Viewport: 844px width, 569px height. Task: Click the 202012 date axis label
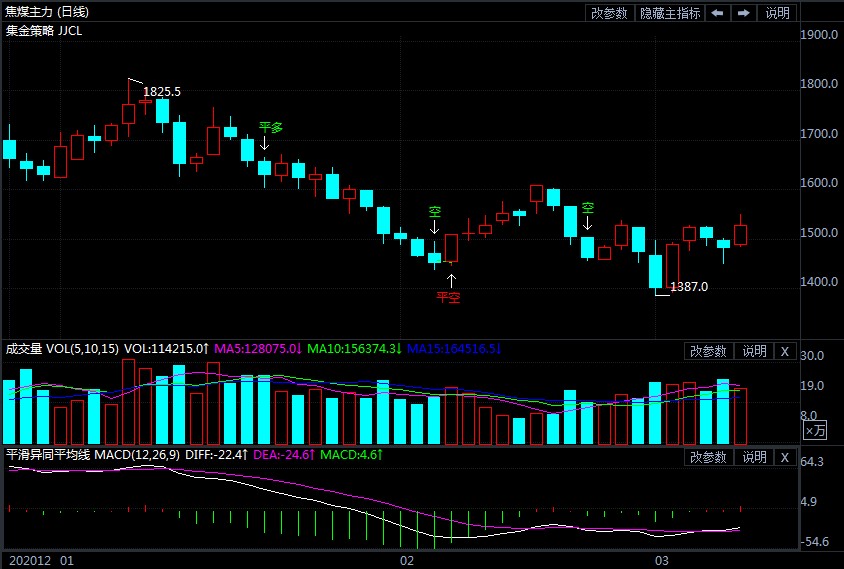tap(30, 560)
